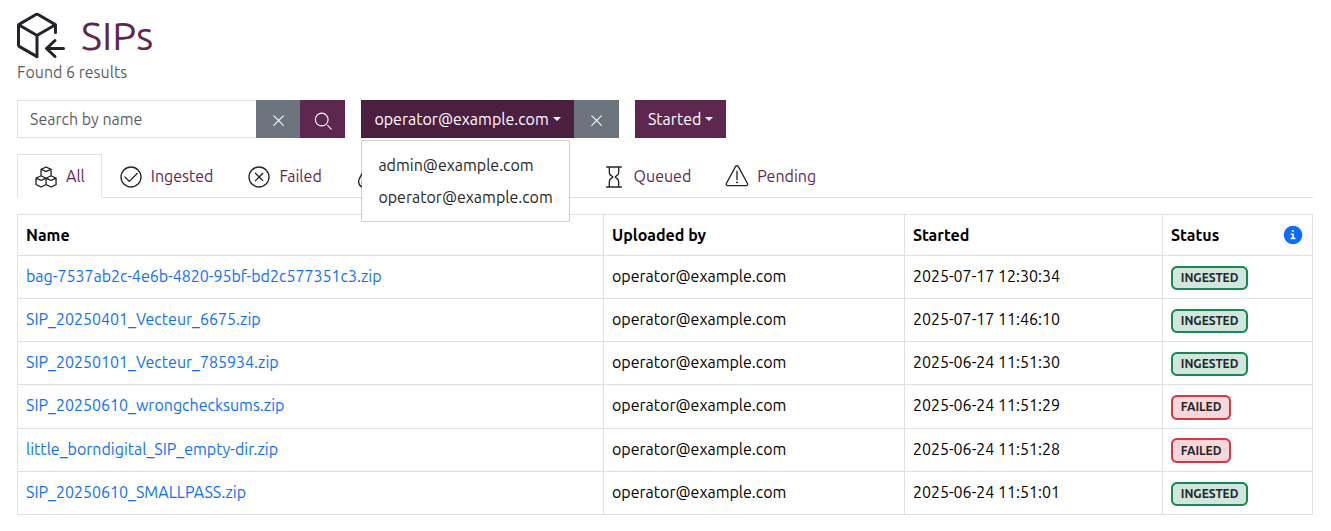Choose admin@example.com from the dropdown list
Image resolution: width=1331 pixels, height=531 pixels.
[465, 165]
